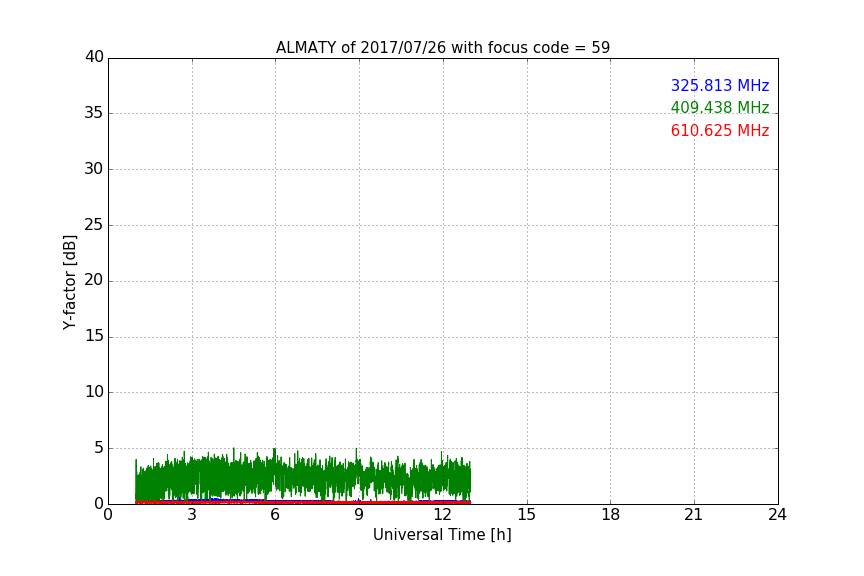The image size is (864, 576).
Task: Select the green 409.438 MHz legend label
Action: pos(720,107)
